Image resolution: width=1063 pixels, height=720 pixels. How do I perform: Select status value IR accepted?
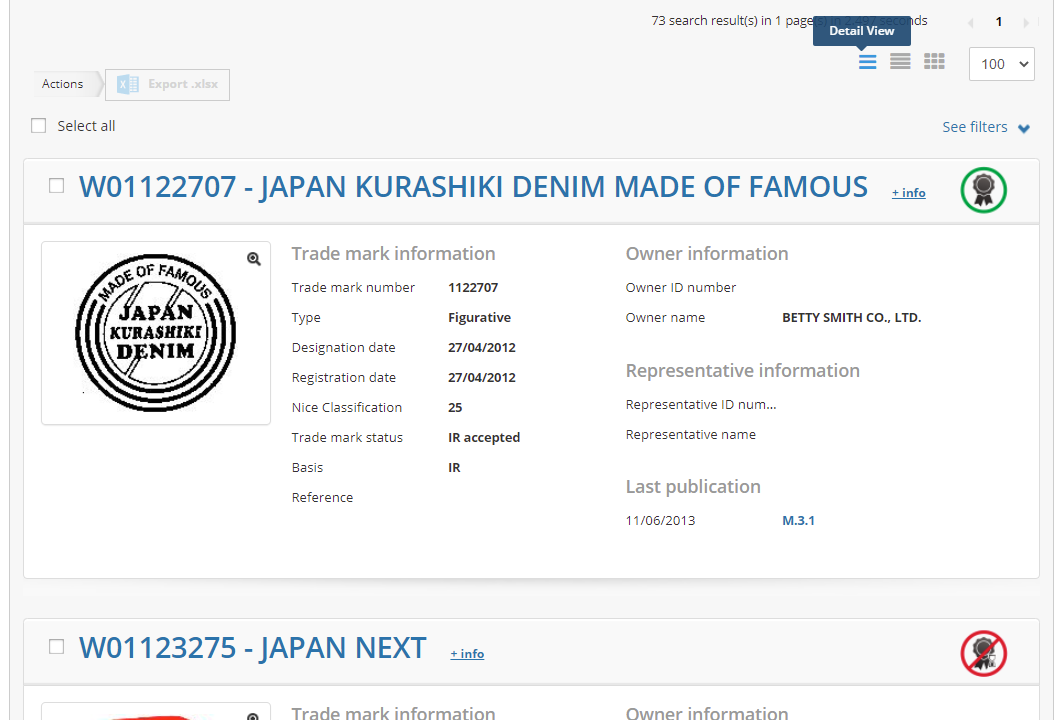coord(484,437)
